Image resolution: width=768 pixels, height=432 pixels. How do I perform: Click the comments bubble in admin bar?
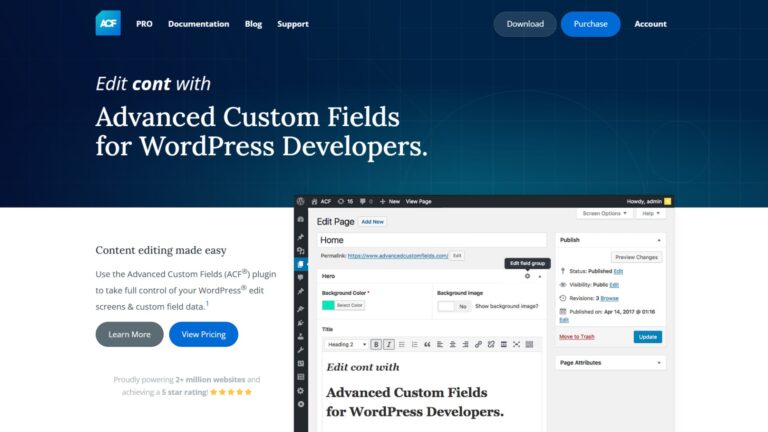pyautogui.click(x=362, y=201)
